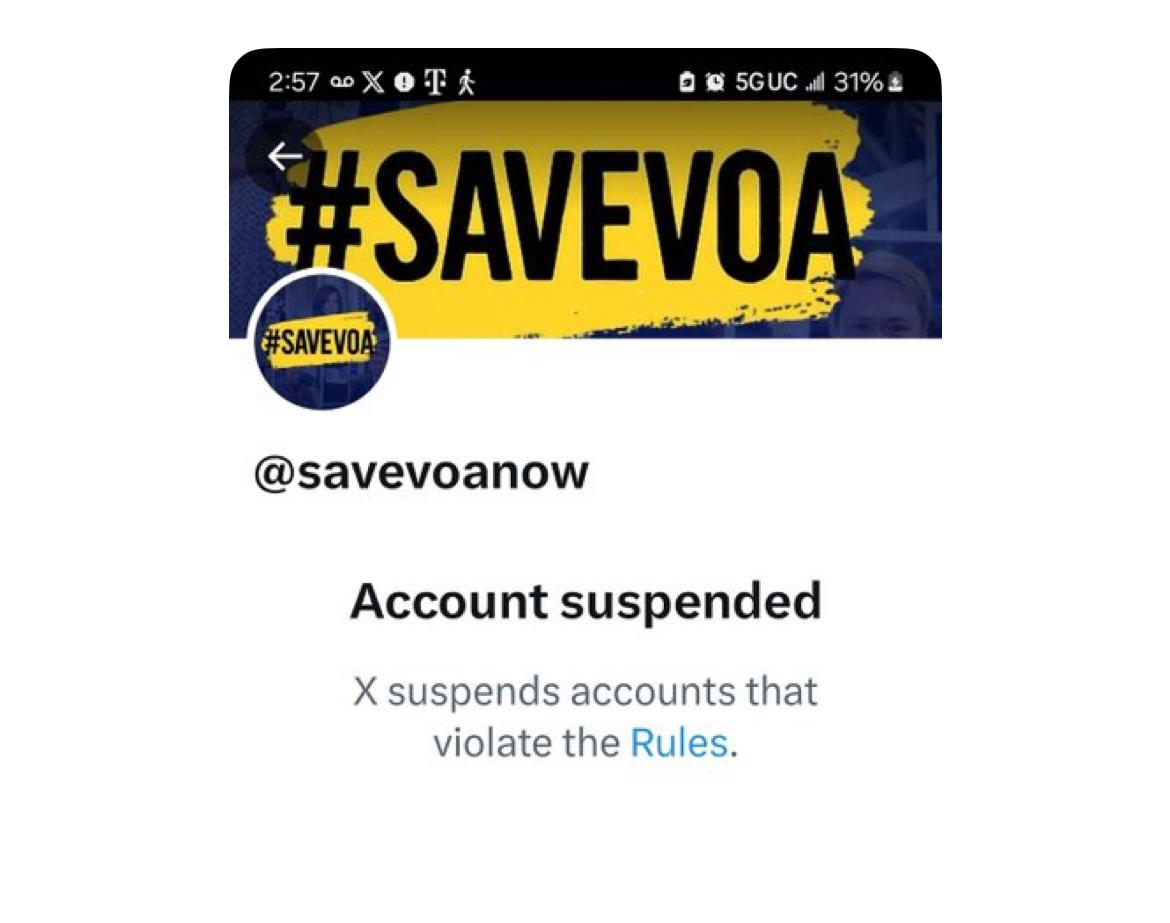
Task: Tap the 5G UC network indicator
Action: [766, 82]
